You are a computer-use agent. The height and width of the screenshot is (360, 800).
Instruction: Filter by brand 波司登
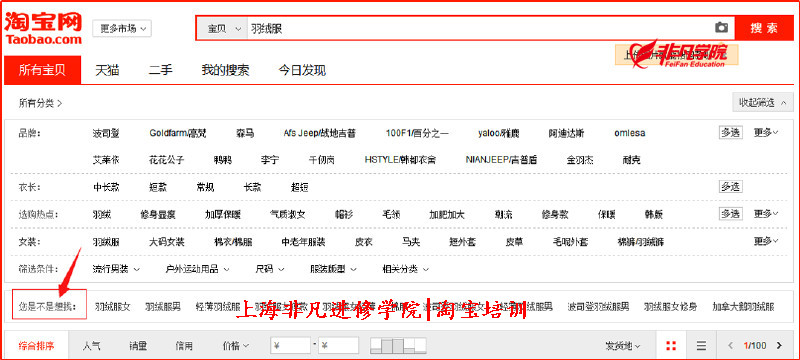pos(106,134)
